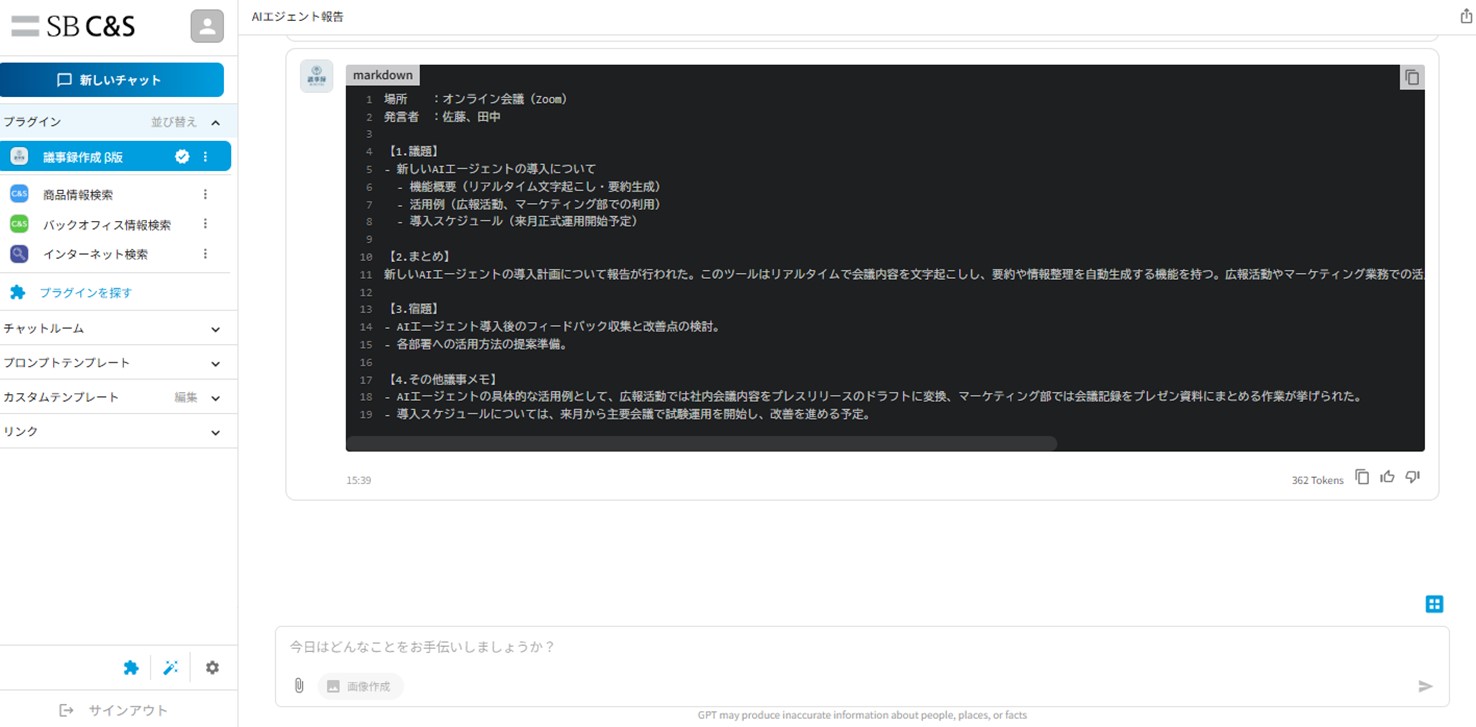
Task: Click the thumbs up icon on response
Action: tap(1387, 477)
